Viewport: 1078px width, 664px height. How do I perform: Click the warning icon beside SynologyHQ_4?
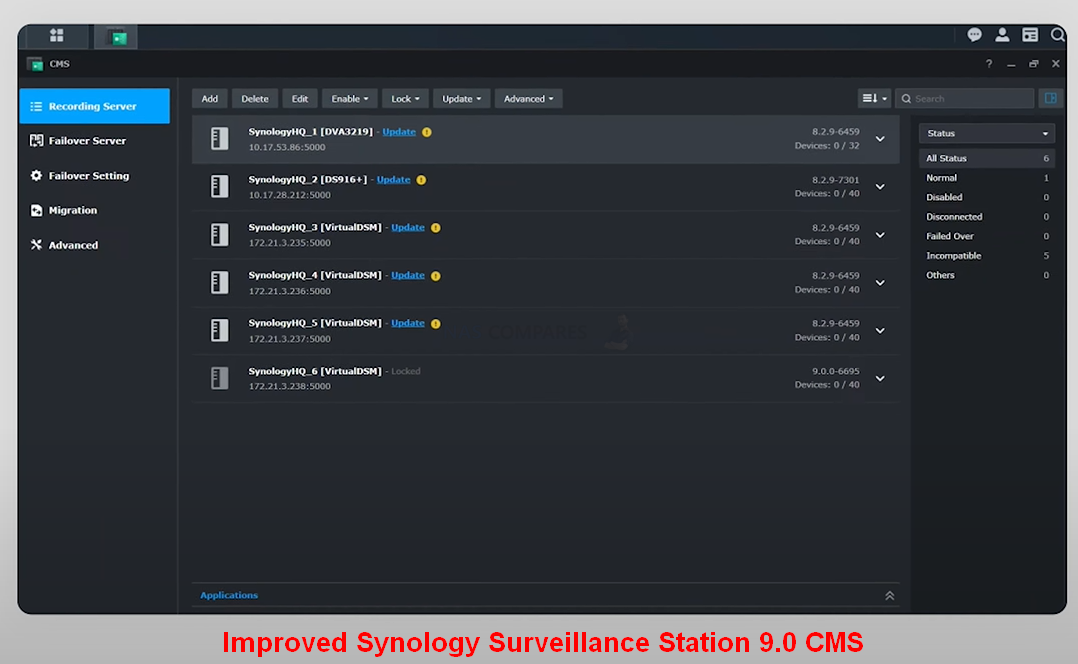tap(436, 276)
